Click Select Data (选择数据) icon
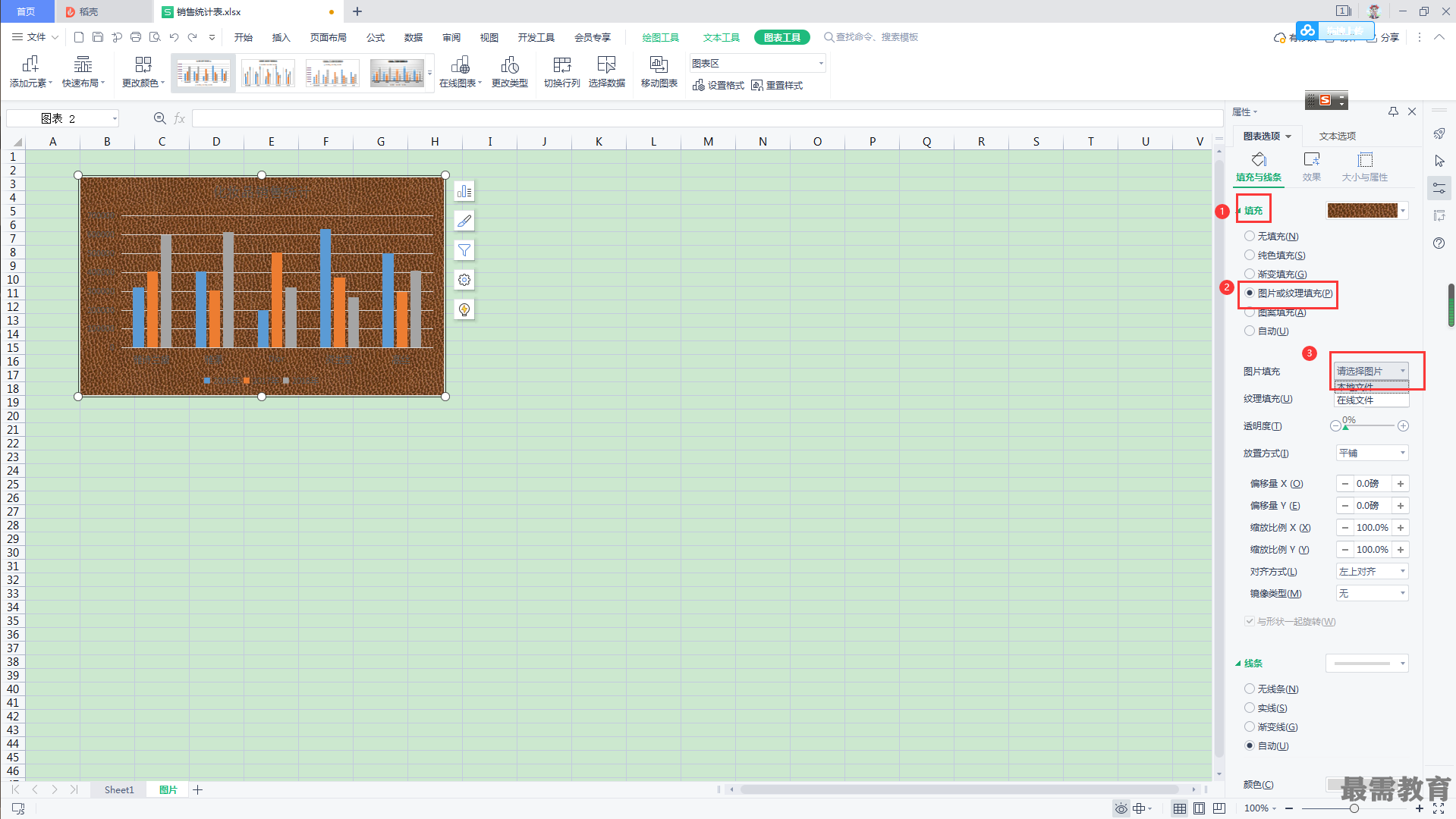Viewport: 1456px width, 819px height. click(606, 64)
